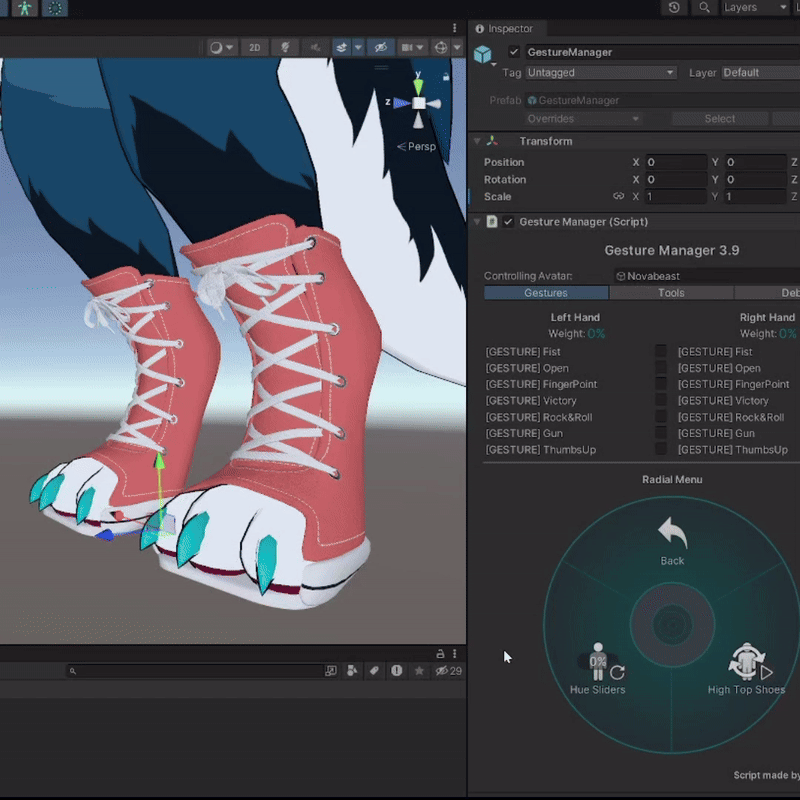This screenshot has width=800, height=800.
Task: Open Hue Sliders radial option
Action: click(x=597, y=669)
